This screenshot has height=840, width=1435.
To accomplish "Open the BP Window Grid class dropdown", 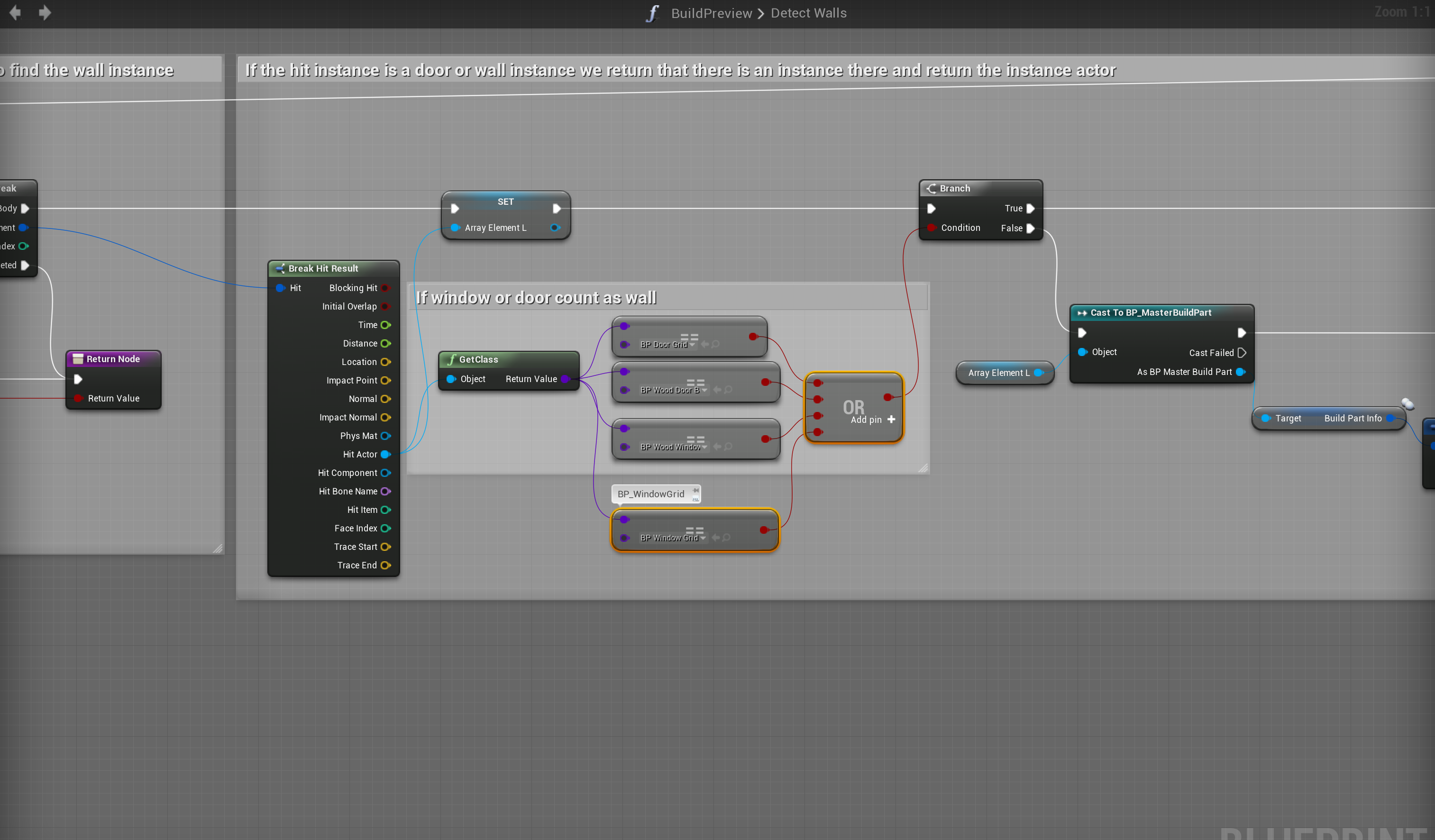I will [703, 538].
